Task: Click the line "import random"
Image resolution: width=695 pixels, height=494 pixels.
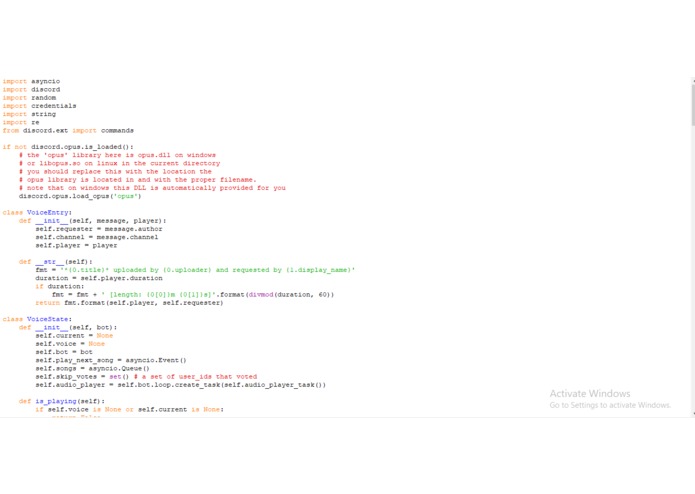Action: coord(29,98)
